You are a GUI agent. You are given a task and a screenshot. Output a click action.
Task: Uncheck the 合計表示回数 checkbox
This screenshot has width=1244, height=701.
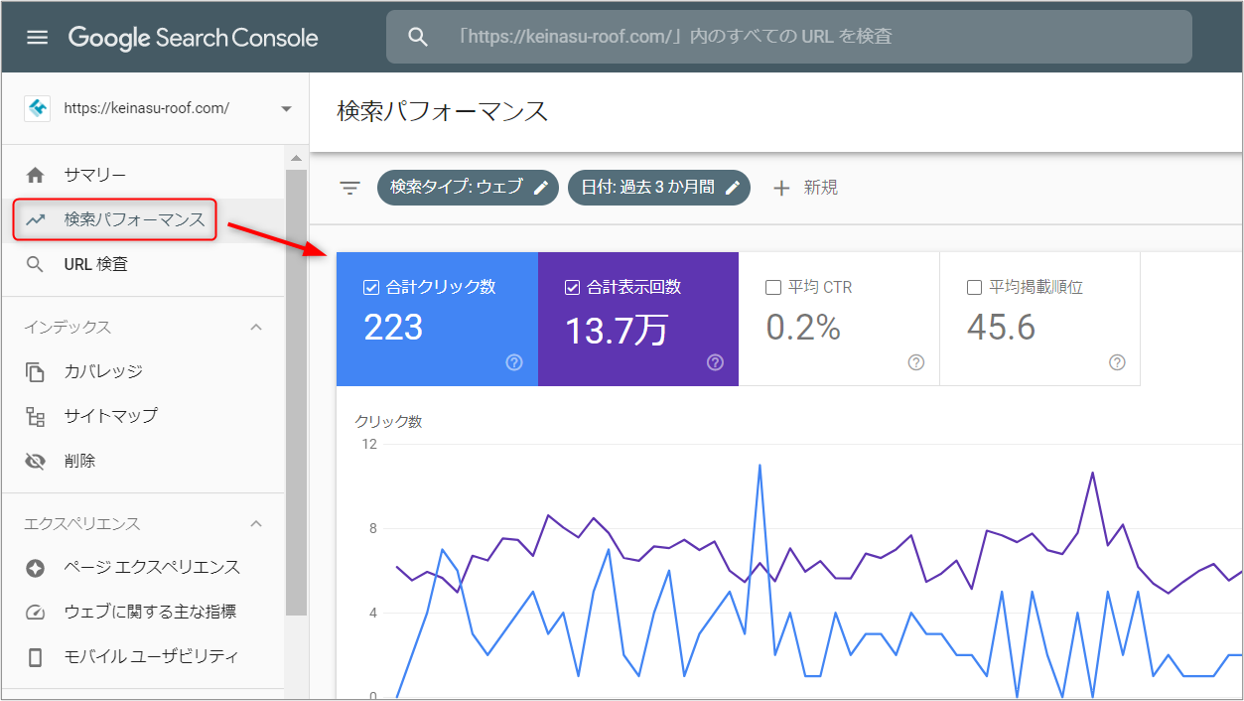[x=572, y=287]
